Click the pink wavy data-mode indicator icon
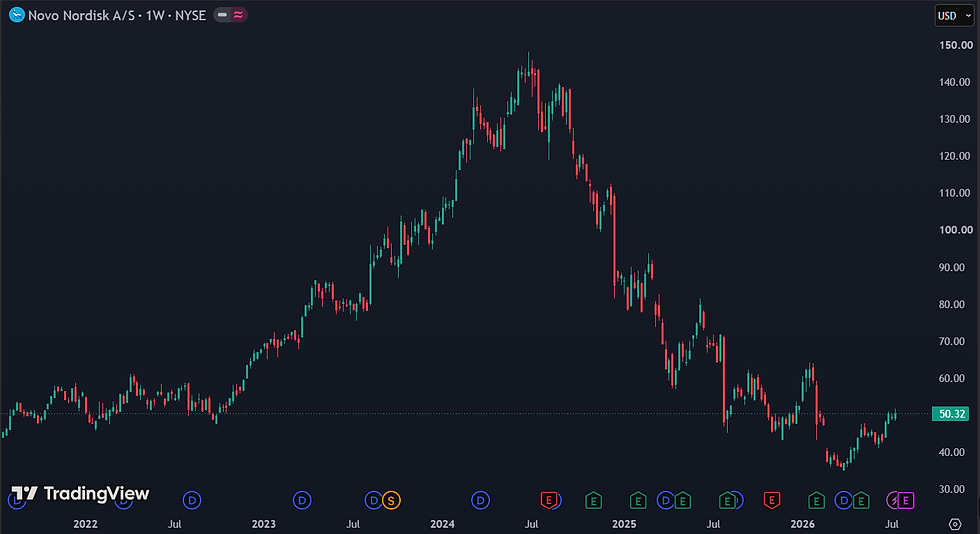 click(238, 15)
